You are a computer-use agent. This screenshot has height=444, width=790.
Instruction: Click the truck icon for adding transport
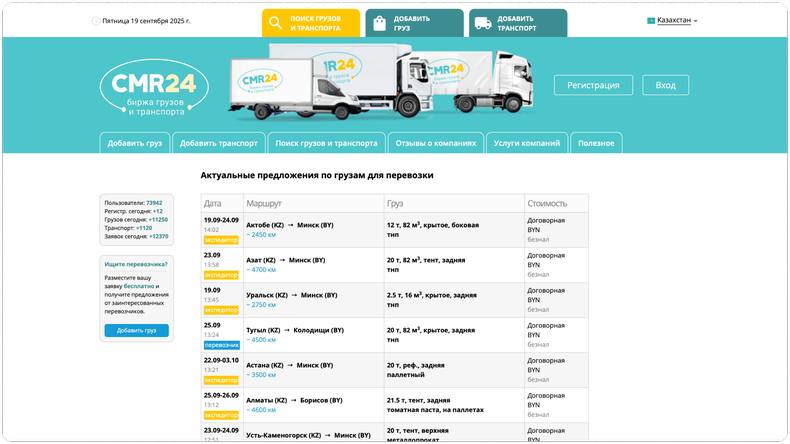tap(482, 23)
